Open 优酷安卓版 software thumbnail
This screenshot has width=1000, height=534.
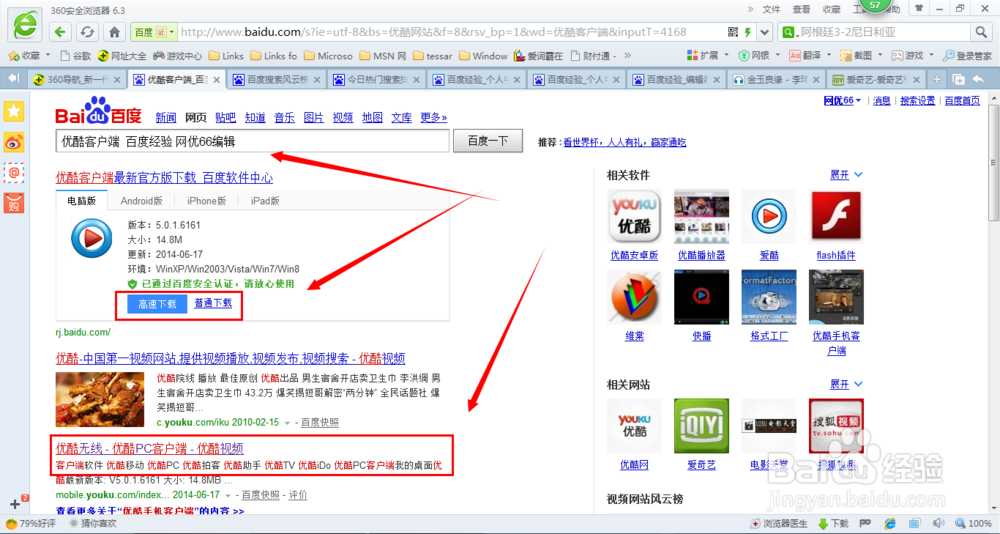634,217
